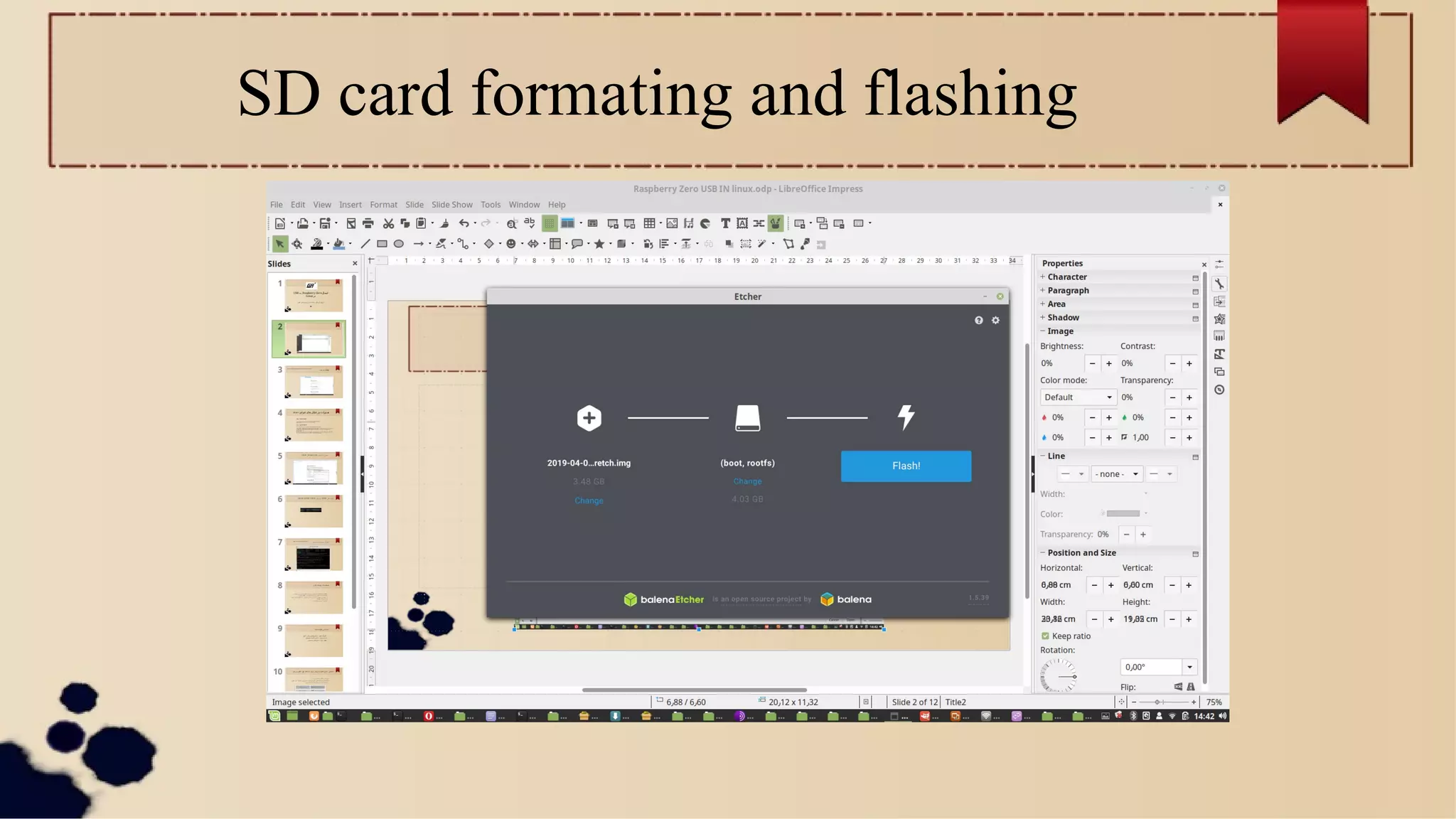Open the Color mode Default dropdown

(x=1078, y=397)
